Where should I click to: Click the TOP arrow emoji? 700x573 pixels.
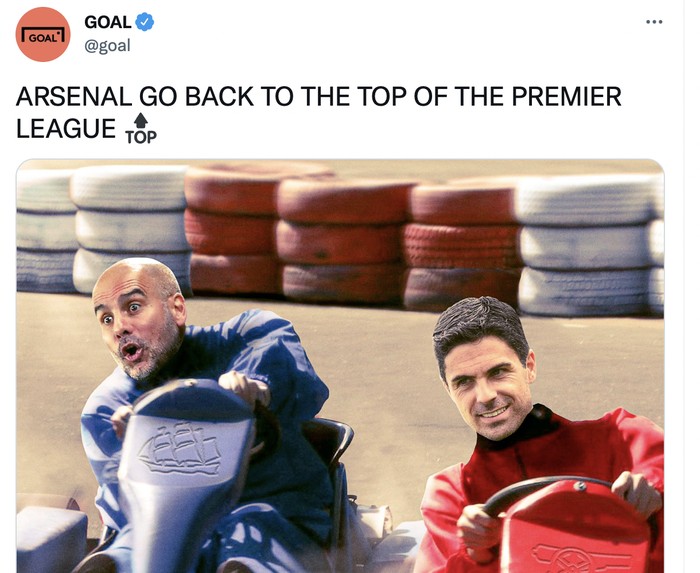pyautogui.click(x=141, y=129)
